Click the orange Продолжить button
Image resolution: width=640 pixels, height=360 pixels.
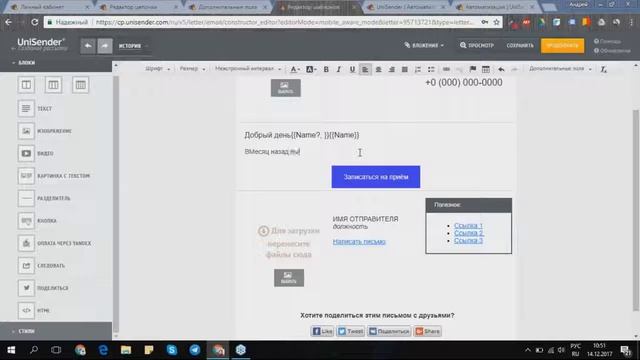562,45
